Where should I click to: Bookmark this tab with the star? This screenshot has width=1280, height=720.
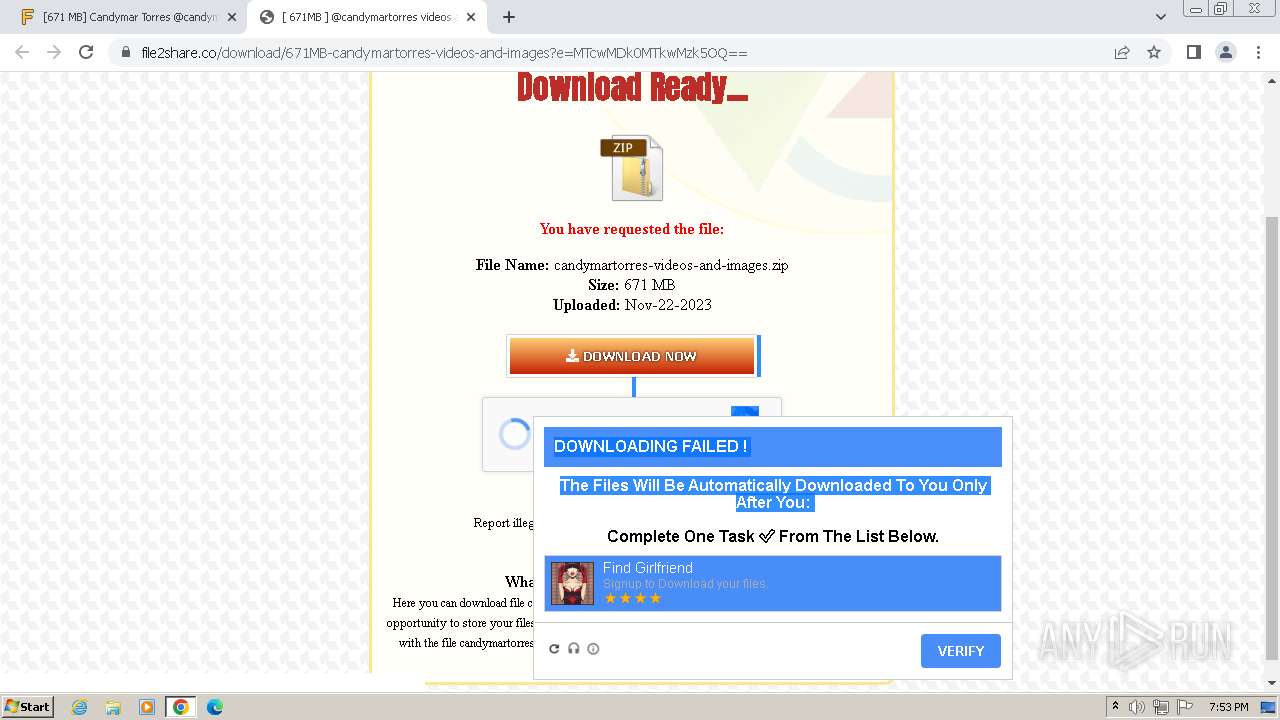click(1154, 52)
